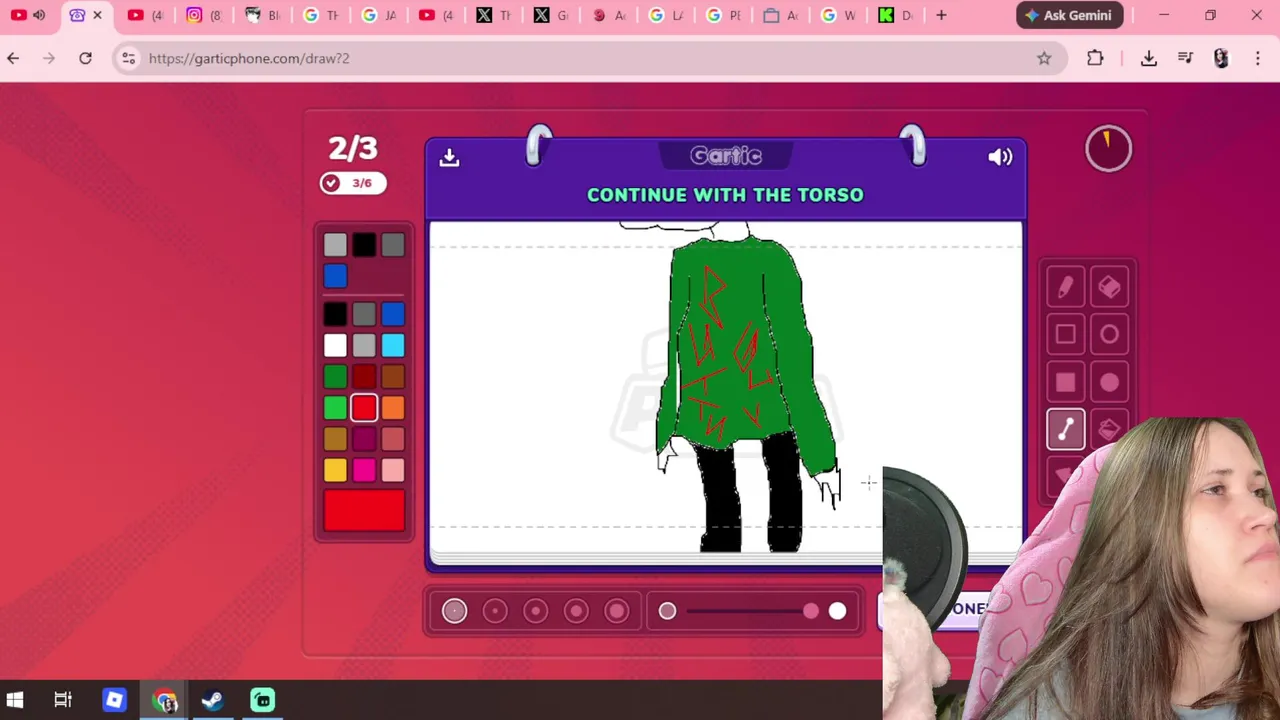
Task: Open Chrome's three-dot menu
Action: click(1258, 58)
